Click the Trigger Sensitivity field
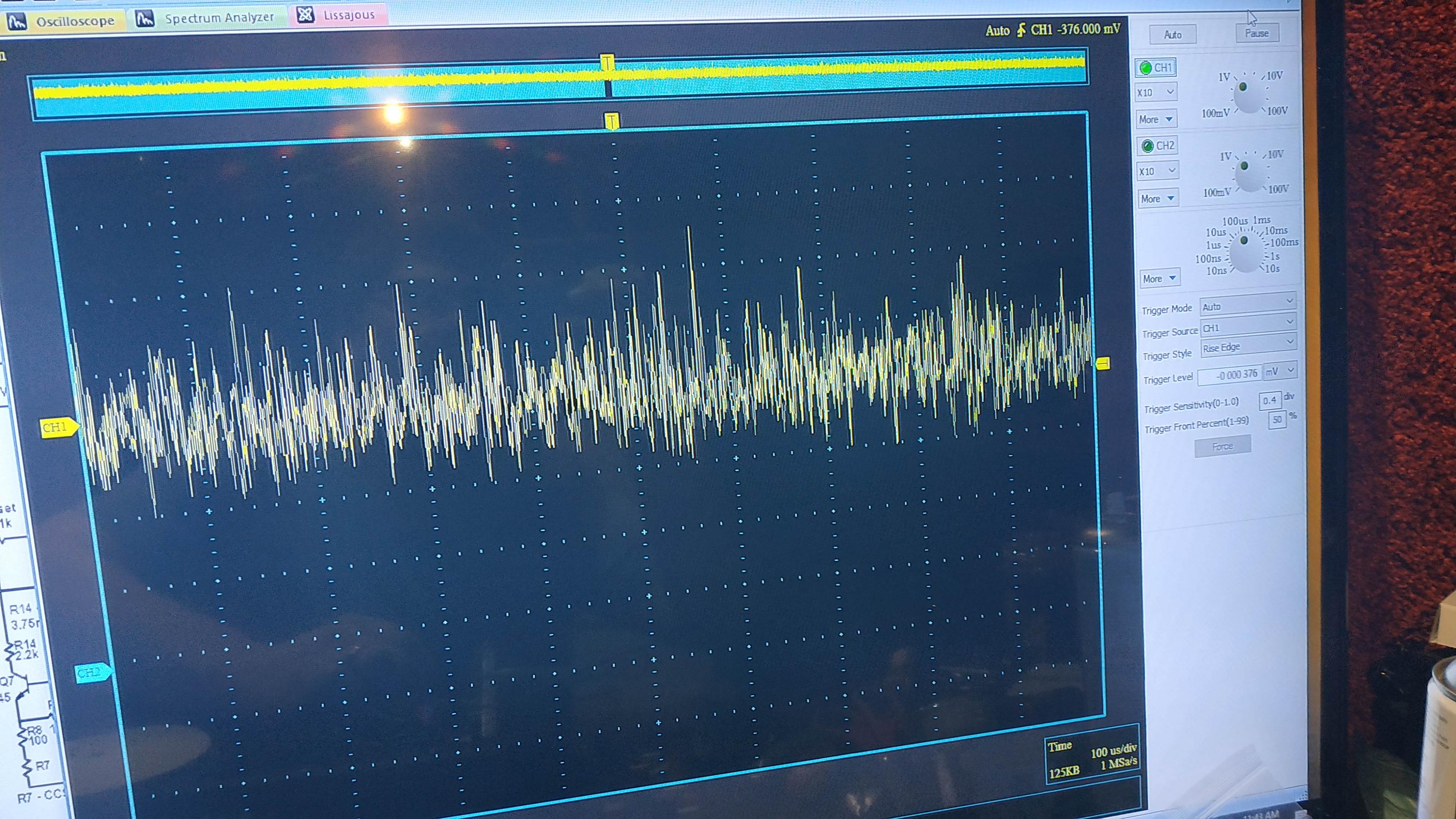This screenshot has height=819, width=1456. (1270, 400)
